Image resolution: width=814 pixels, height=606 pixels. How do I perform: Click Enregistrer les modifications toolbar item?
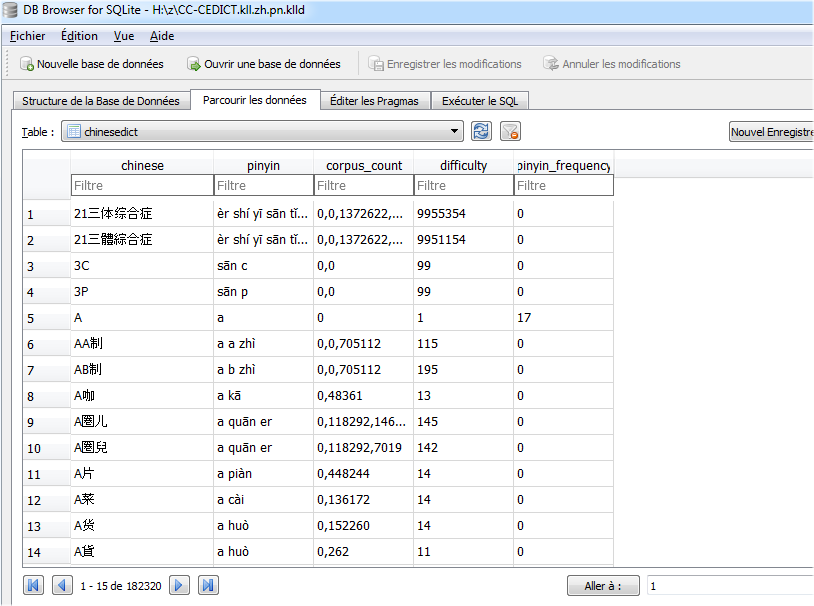445,64
